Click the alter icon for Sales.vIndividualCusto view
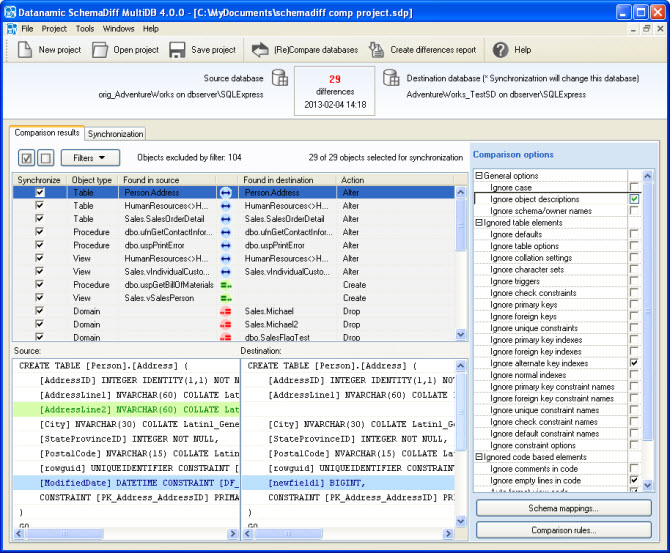 tap(226, 272)
